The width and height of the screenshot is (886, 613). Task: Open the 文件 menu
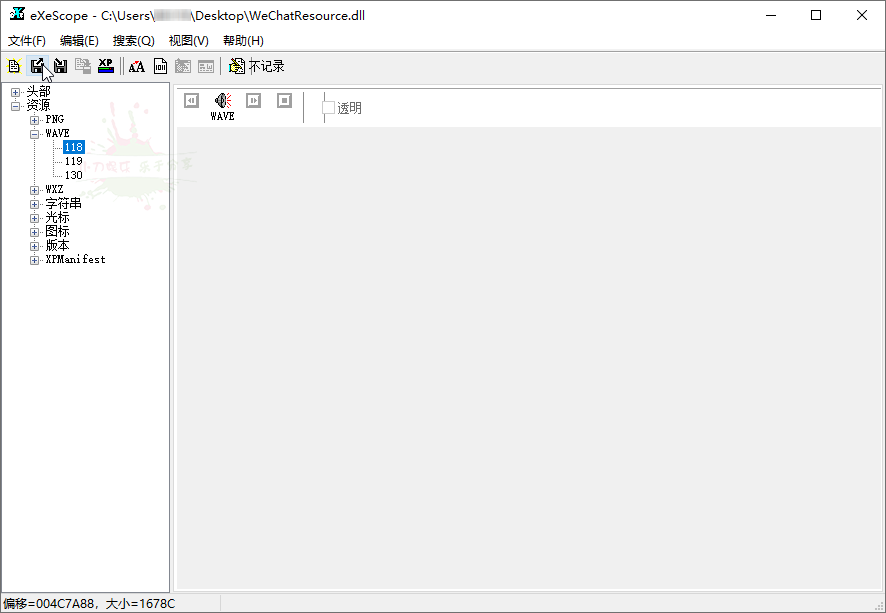tap(25, 40)
